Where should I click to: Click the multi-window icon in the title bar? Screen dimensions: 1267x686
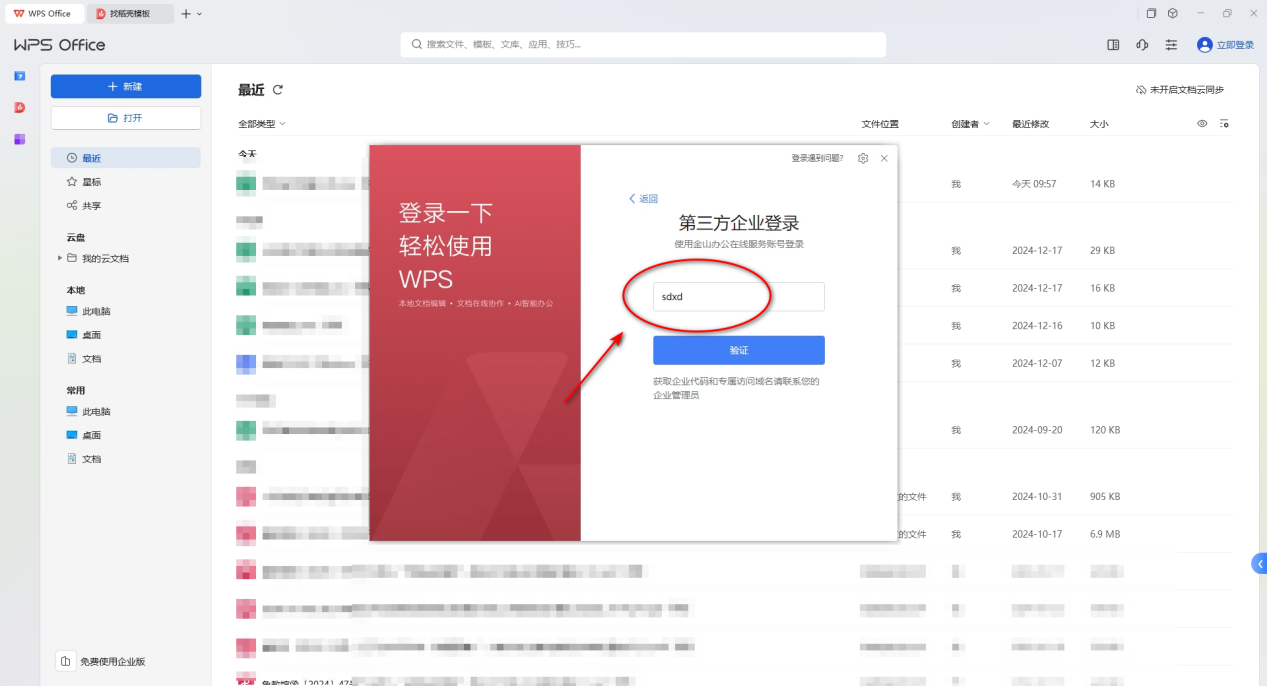click(x=1151, y=13)
